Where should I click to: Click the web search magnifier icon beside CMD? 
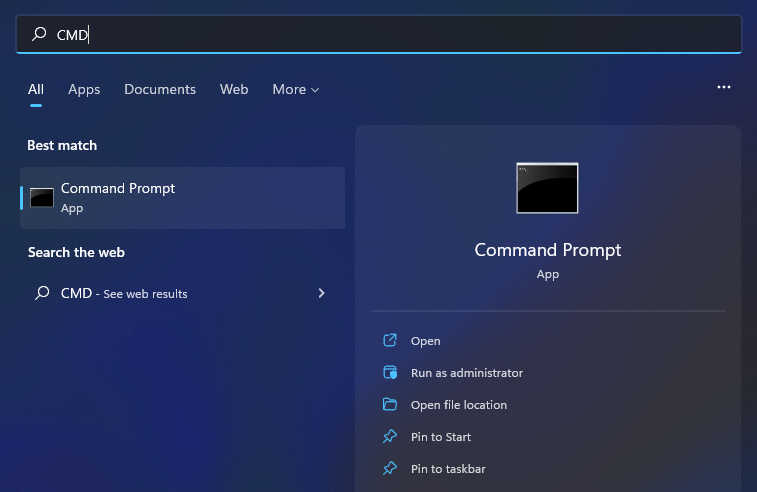coord(42,293)
